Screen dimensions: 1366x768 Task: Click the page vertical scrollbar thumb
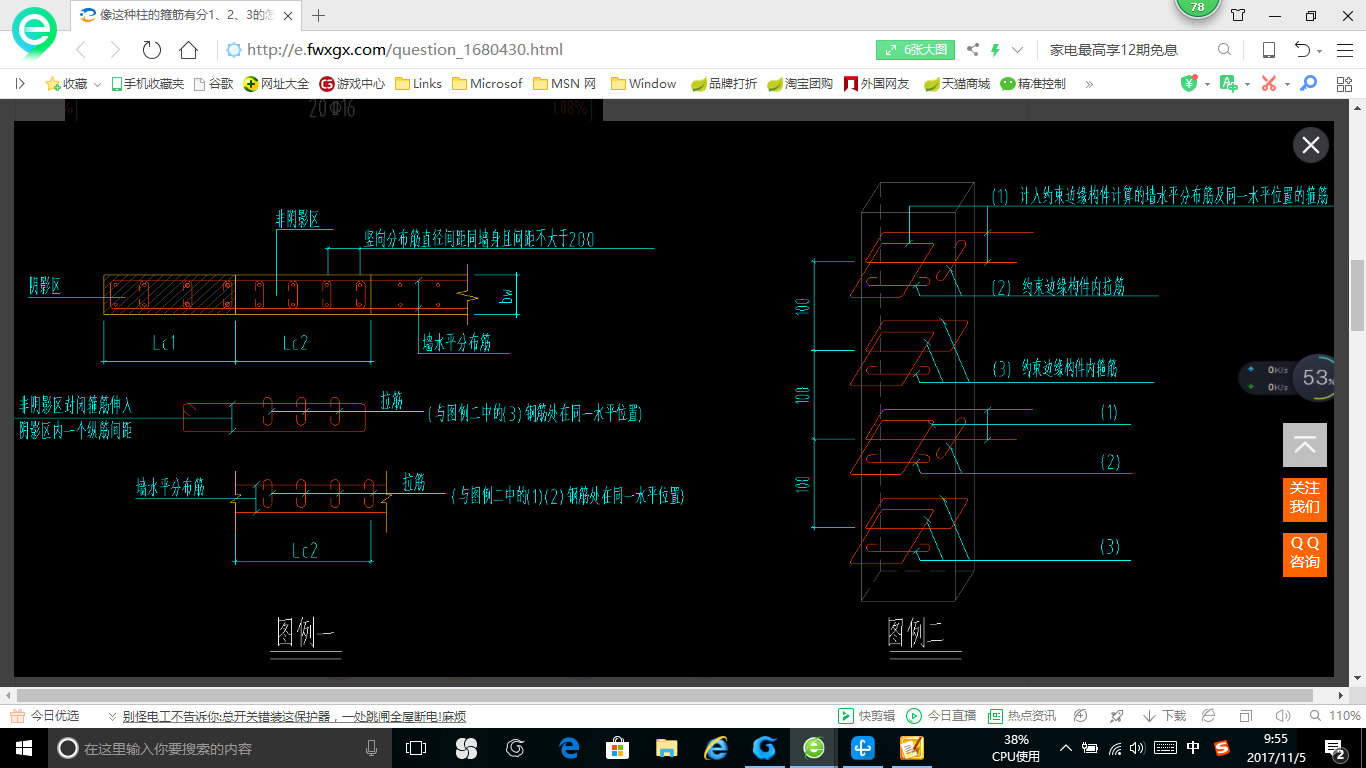click(x=1357, y=296)
